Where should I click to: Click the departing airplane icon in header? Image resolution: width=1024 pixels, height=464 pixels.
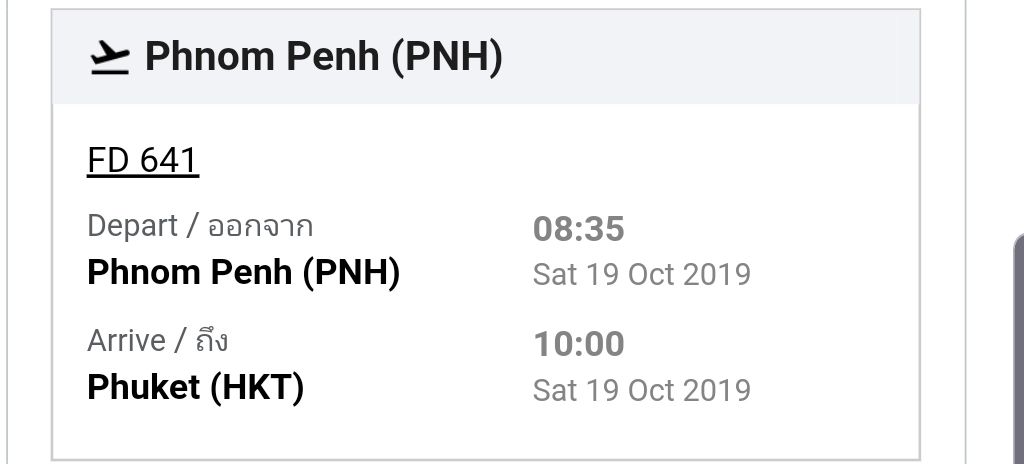(x=109, y=58)
